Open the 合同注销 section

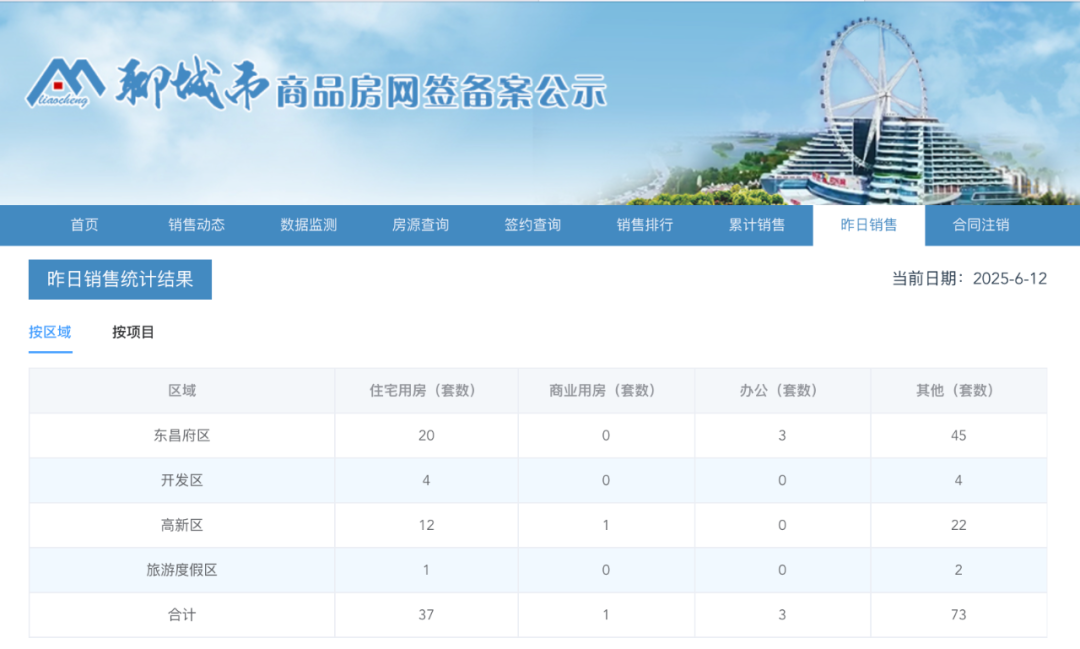[x=981, y=225]
